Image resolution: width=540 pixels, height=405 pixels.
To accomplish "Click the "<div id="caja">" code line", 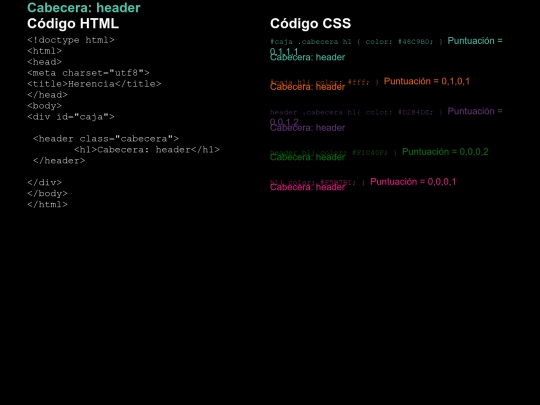I will 71,117.
